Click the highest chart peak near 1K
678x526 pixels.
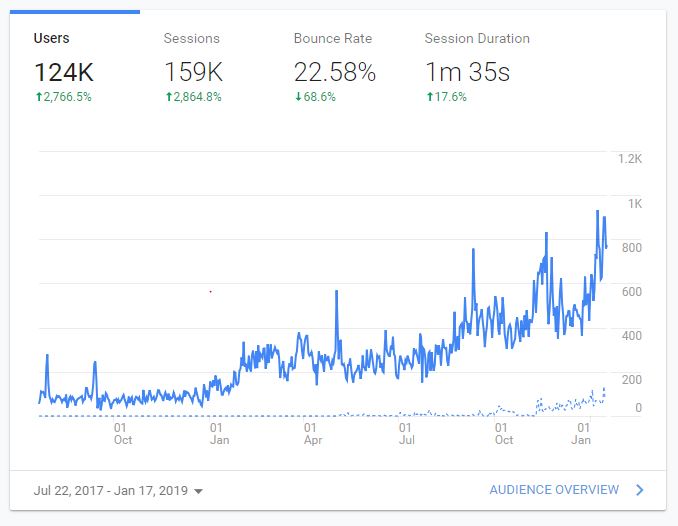(x=598, y=212)
